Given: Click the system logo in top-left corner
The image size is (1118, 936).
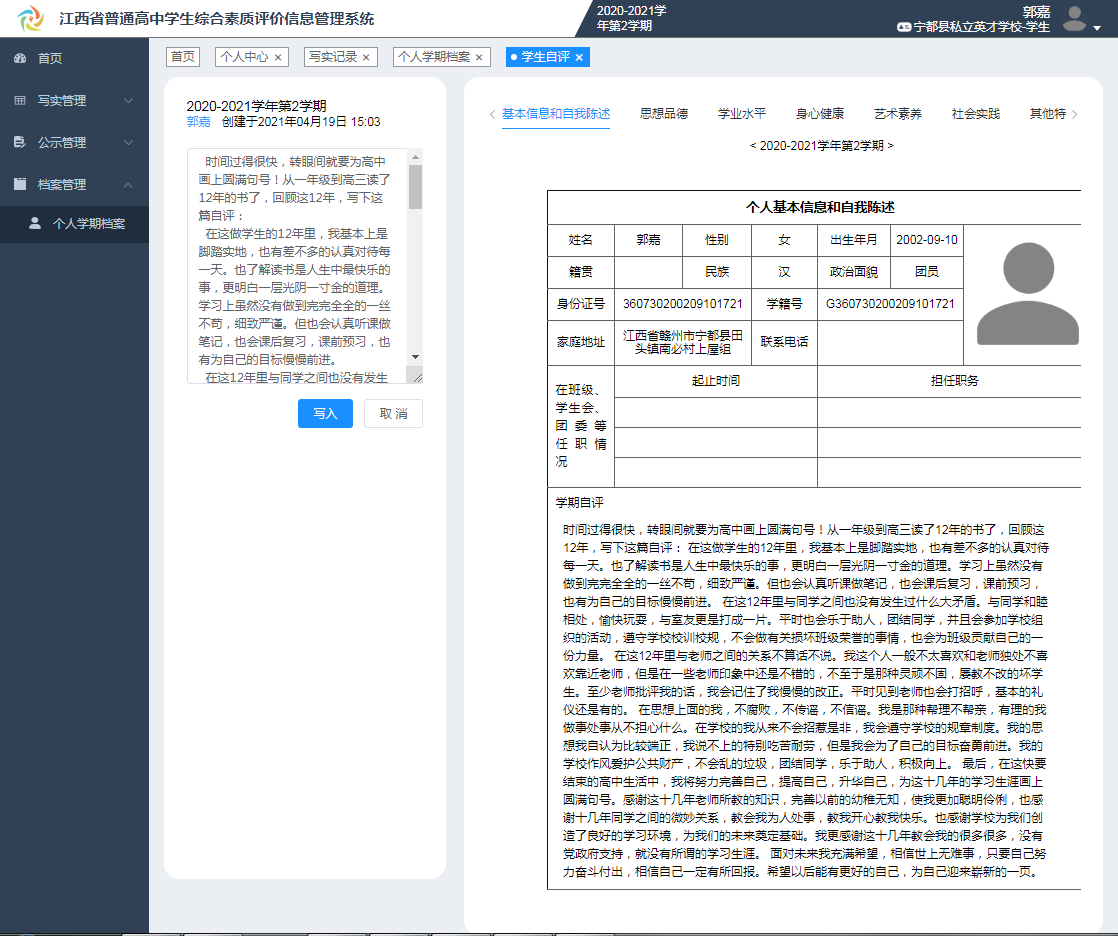Looking at the screenshot, I should point(30,17).
